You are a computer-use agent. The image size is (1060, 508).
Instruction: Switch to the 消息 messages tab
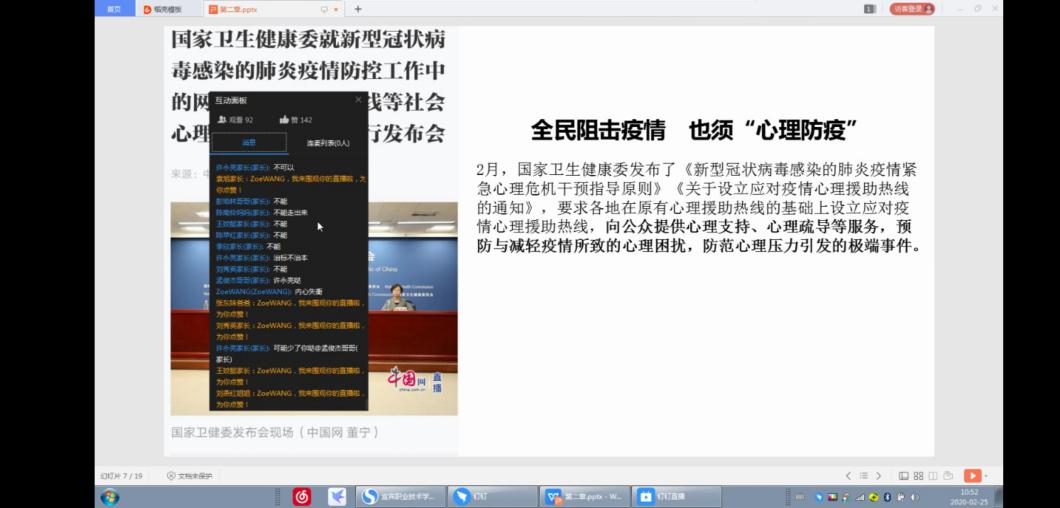pyautogui.click(x=249, y=143)
